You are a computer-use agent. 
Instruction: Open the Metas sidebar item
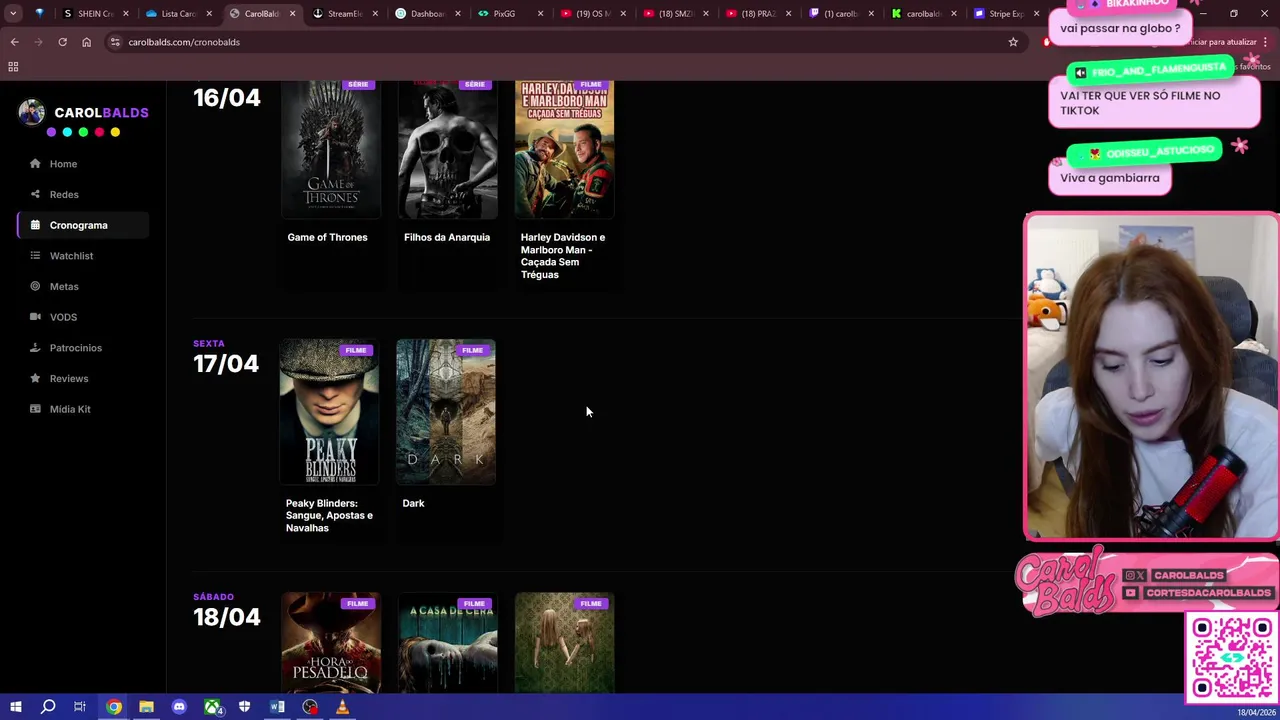pos(83,286)
